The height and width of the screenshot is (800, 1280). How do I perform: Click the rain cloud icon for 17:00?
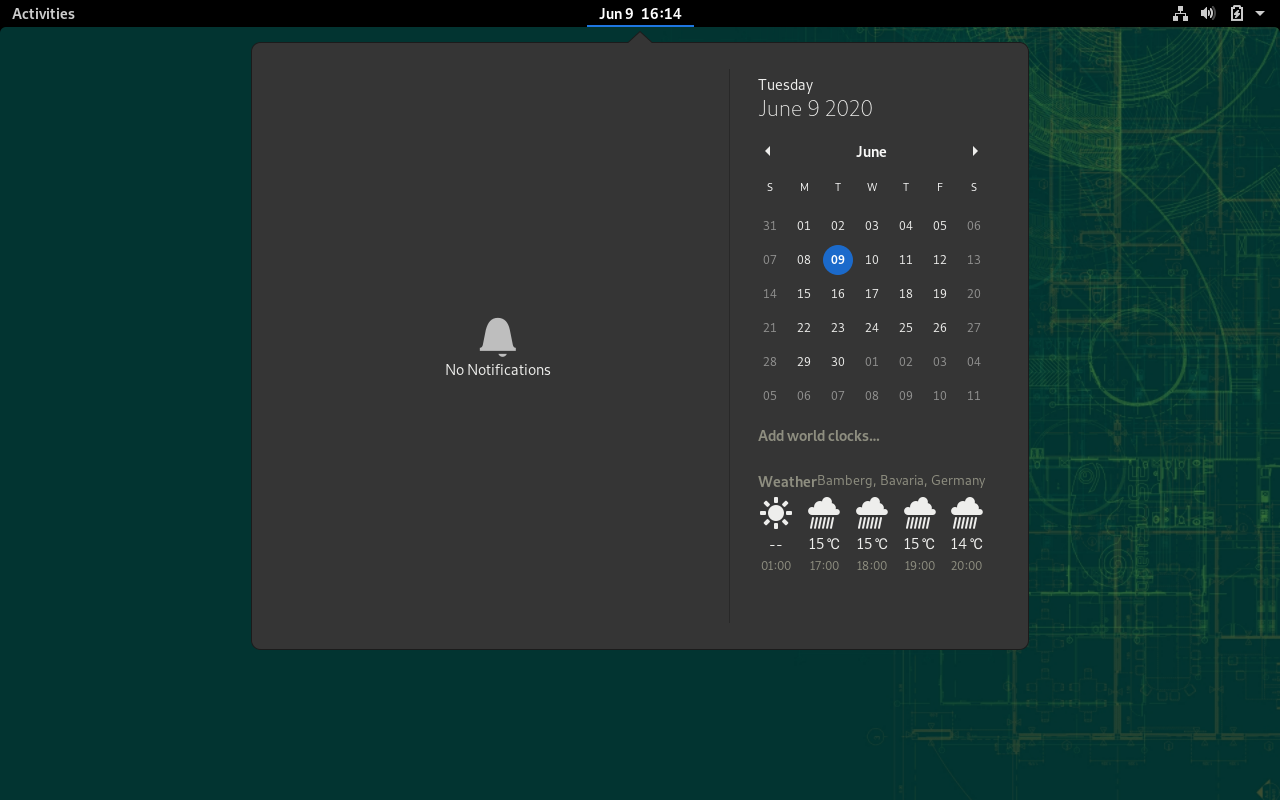pyautogui.click(x=824, y=513)
